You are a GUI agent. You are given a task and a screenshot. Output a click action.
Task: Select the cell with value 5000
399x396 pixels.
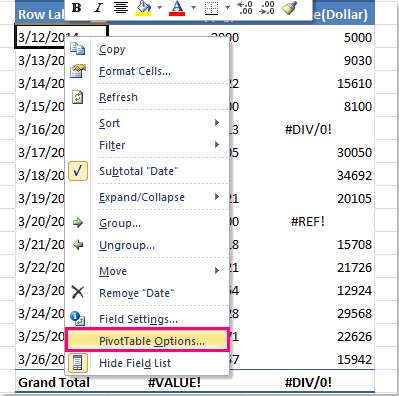(x=358, y=38)
